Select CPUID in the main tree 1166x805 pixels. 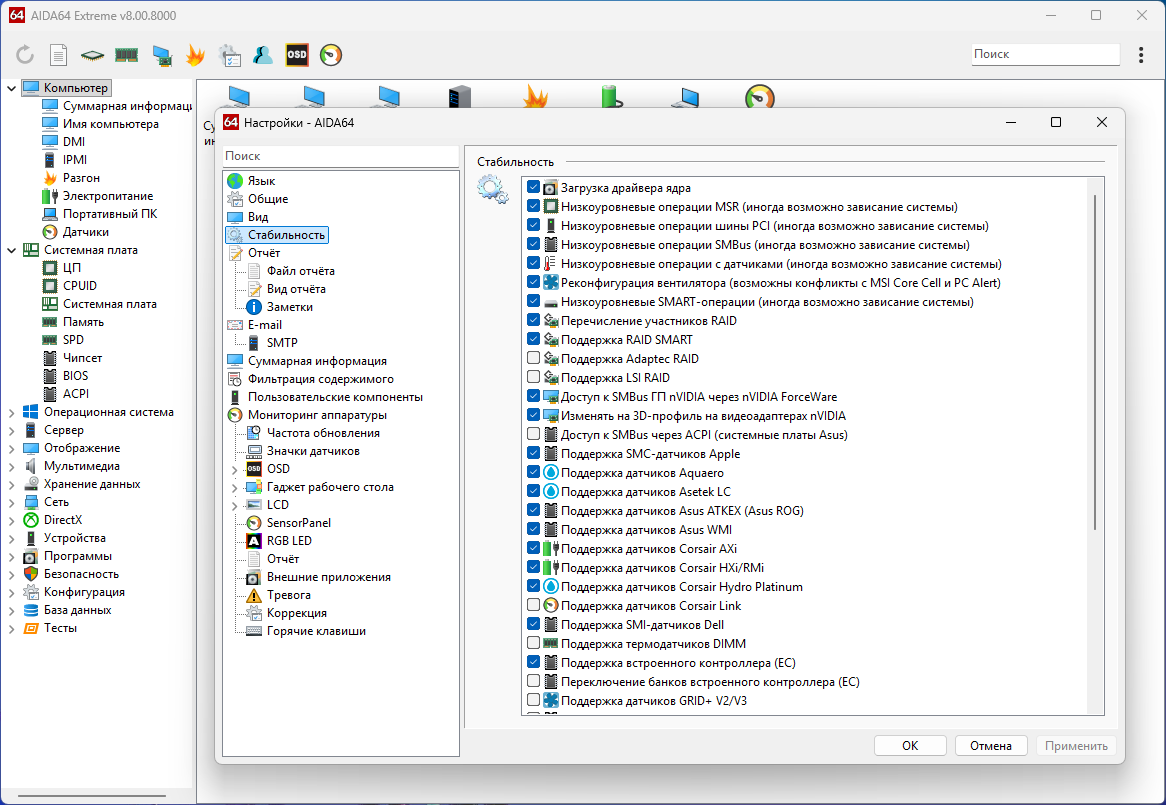point(80,285)
